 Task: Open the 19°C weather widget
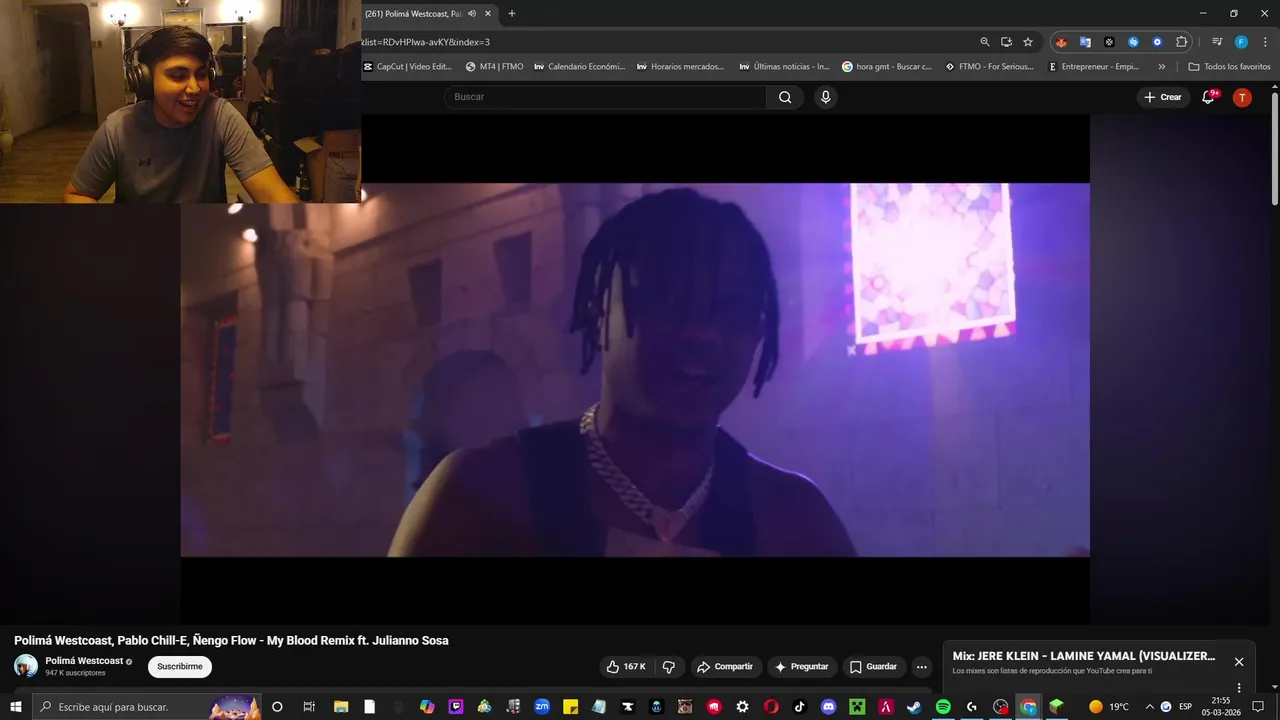coord(1108,707)
